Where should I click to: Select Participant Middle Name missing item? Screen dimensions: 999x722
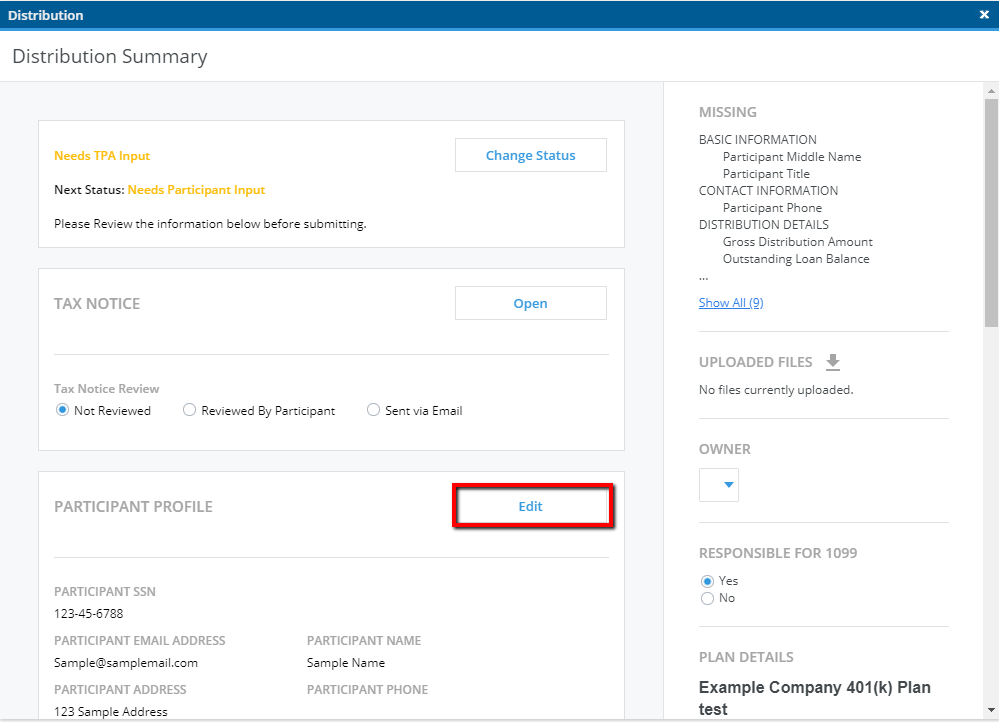click(x=792, y=157)
